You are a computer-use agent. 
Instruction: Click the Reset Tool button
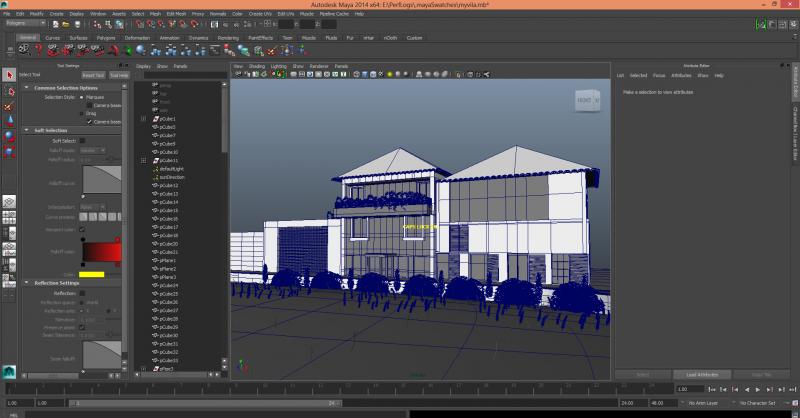[92, 75]
